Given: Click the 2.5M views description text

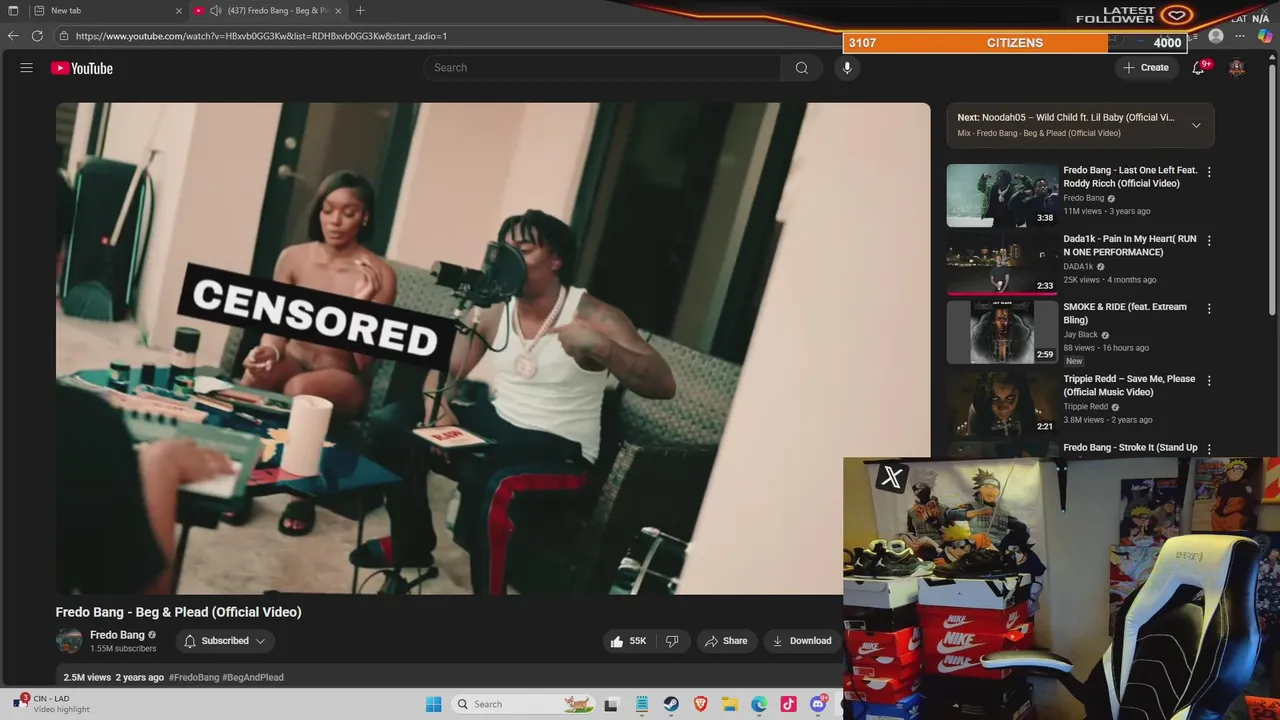Looking at the screenshot, I should pos(87,677).
